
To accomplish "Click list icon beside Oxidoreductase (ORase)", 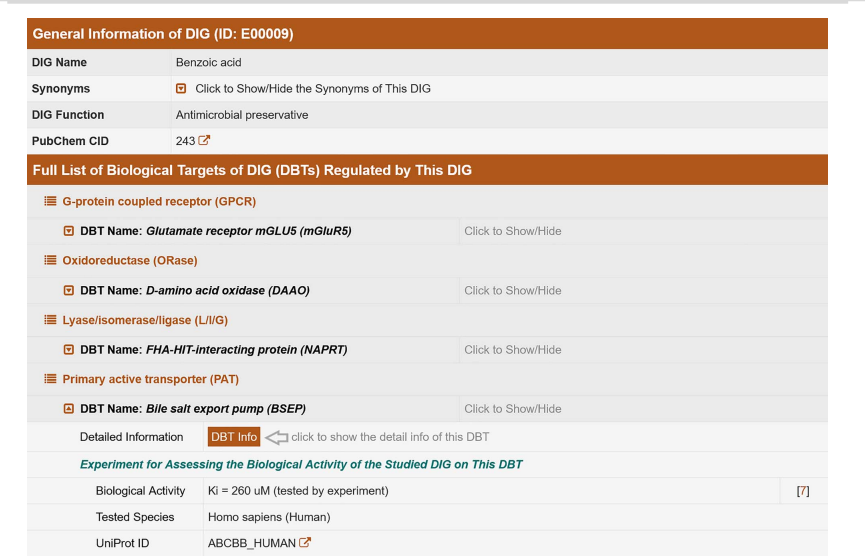I will click(x=50, y=260).
